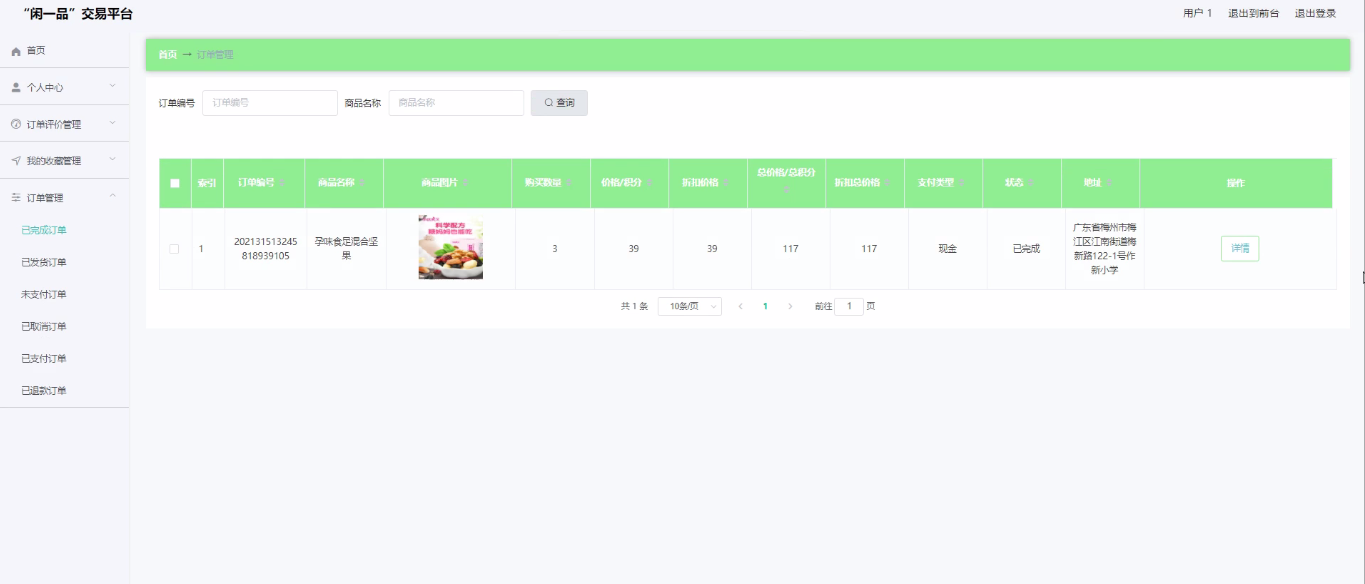Sort by 折扣价格 column arrow

pos(727,184)
